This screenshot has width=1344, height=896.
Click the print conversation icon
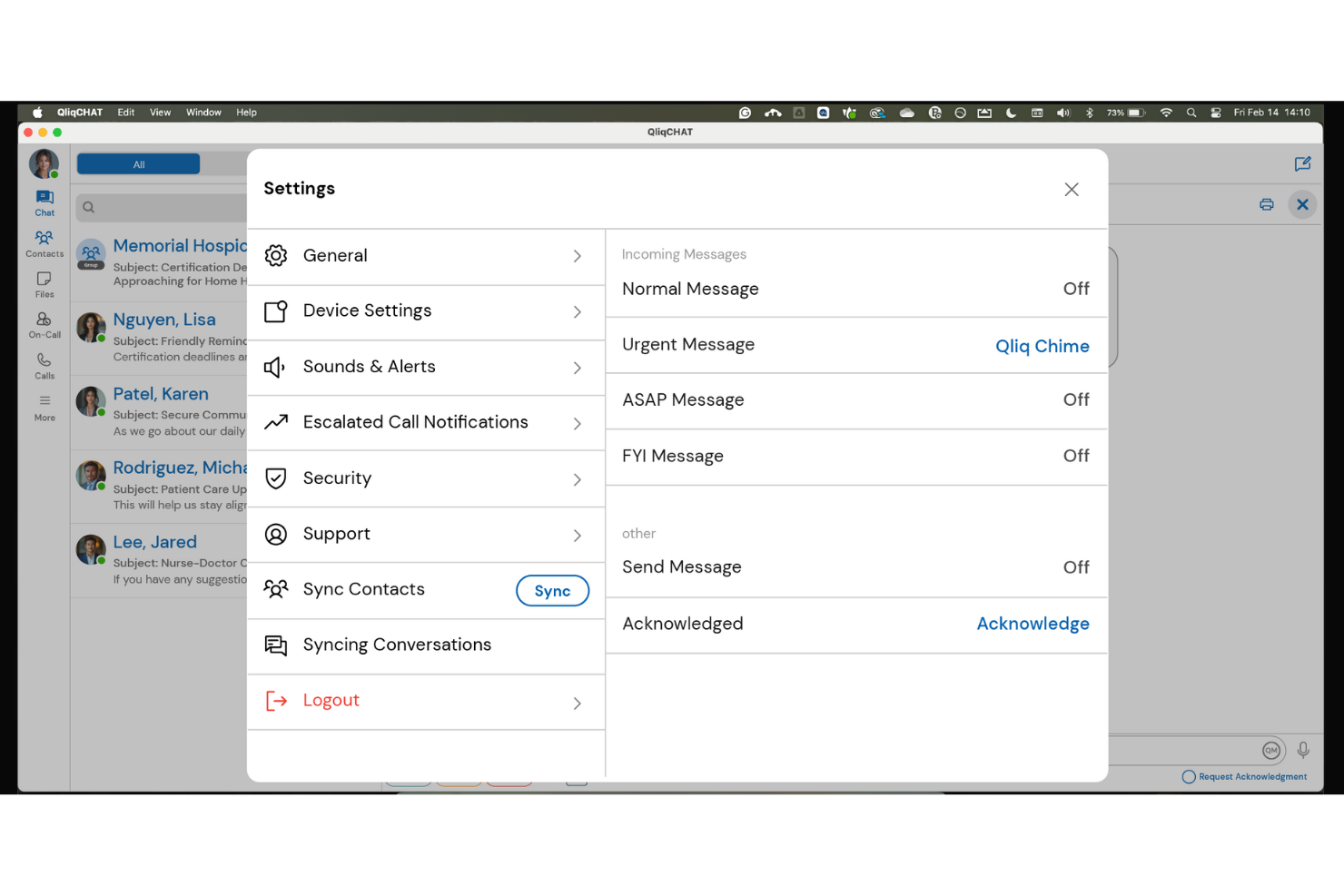click(x=1267, y=204)
